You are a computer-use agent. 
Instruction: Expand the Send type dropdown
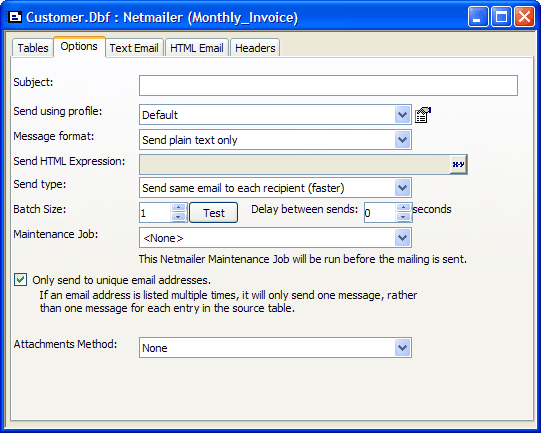402,188
